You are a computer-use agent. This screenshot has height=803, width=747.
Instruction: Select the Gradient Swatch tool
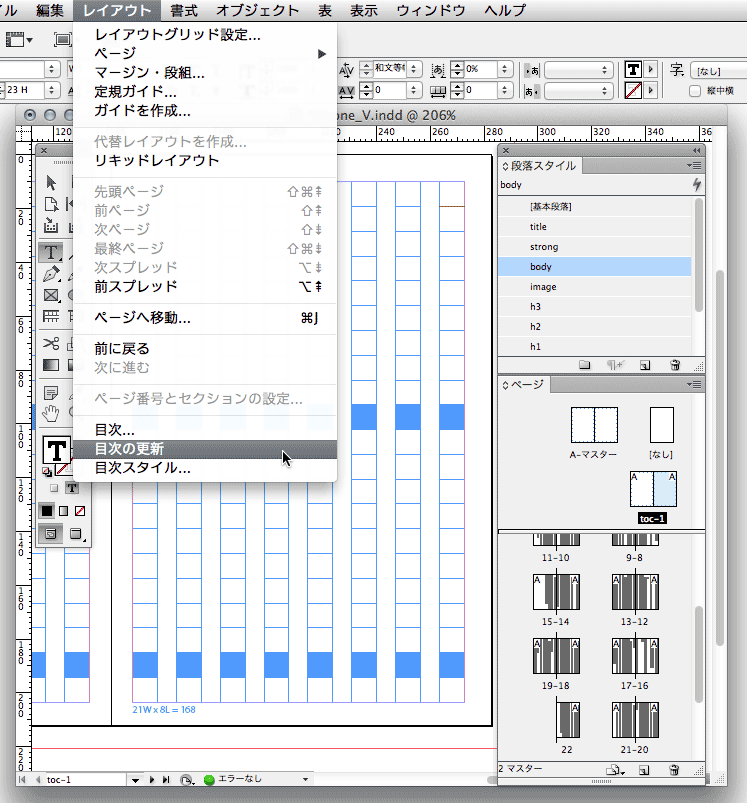tap(51, 365)
